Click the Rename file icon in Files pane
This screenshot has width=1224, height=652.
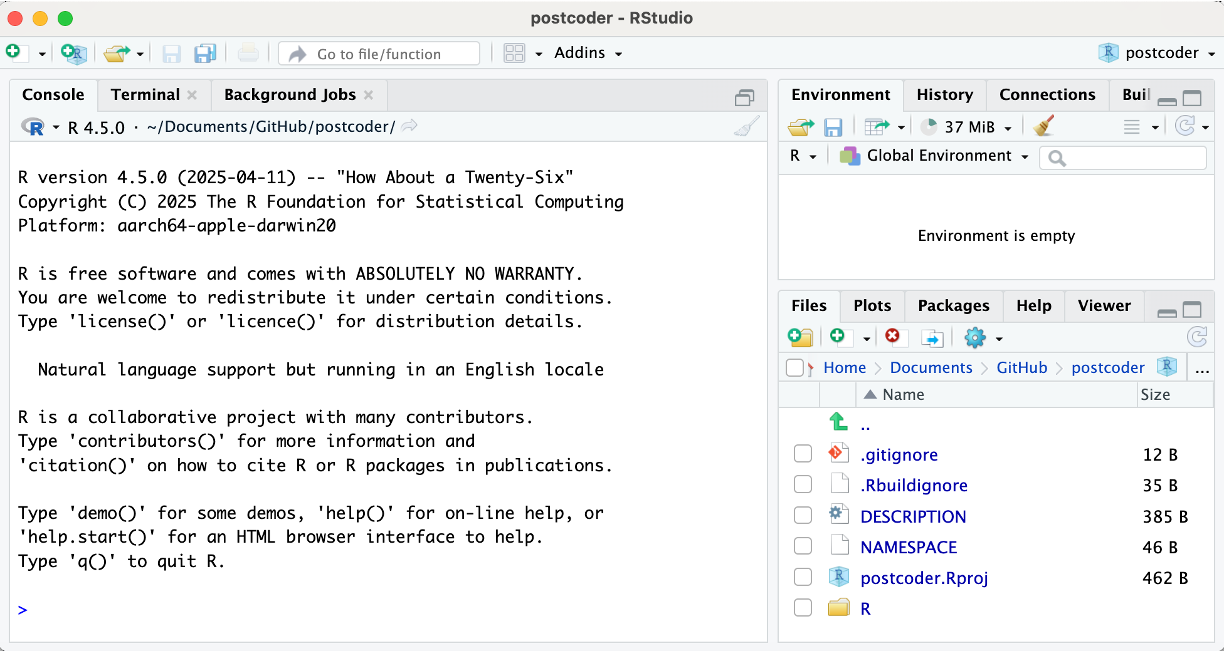[932, 338]
